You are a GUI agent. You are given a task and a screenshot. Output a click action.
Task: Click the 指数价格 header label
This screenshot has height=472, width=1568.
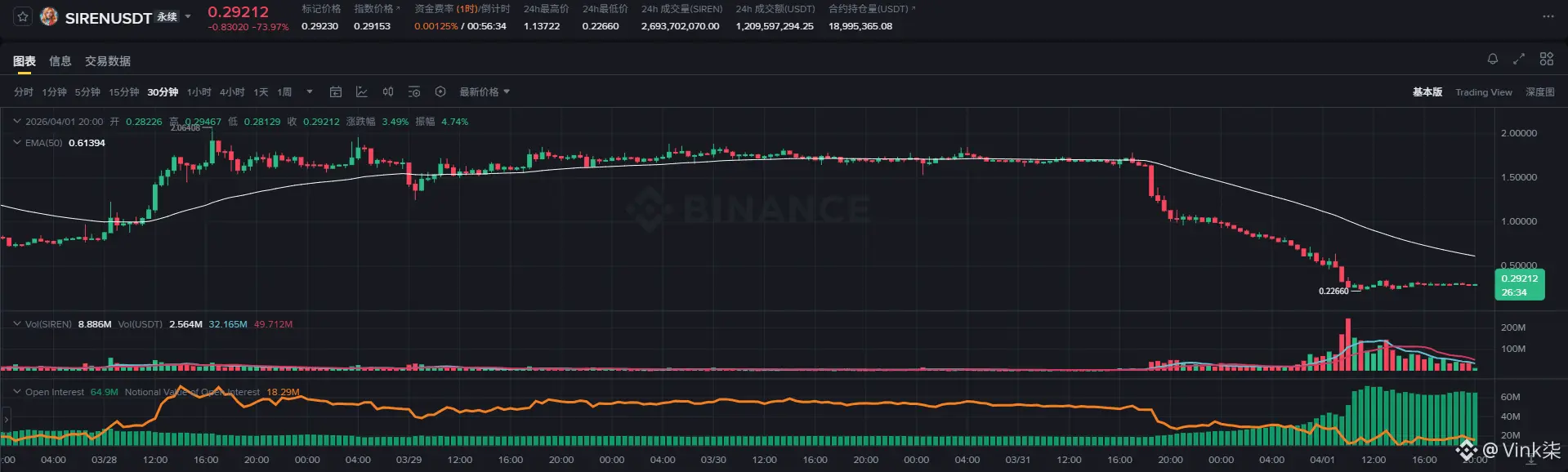click(373, 9)
